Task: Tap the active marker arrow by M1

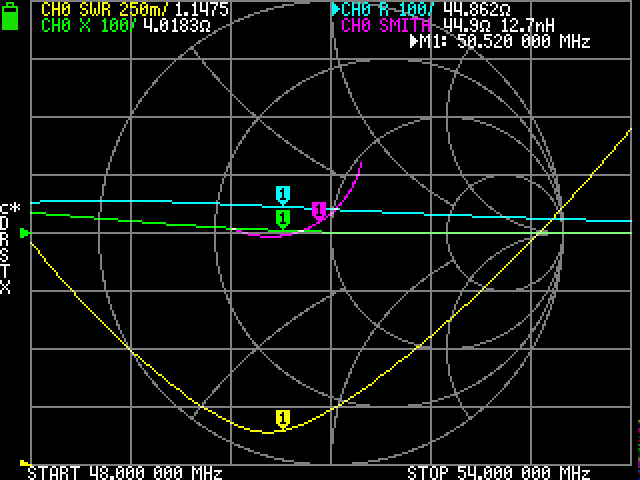Action: tap(414, 42)
